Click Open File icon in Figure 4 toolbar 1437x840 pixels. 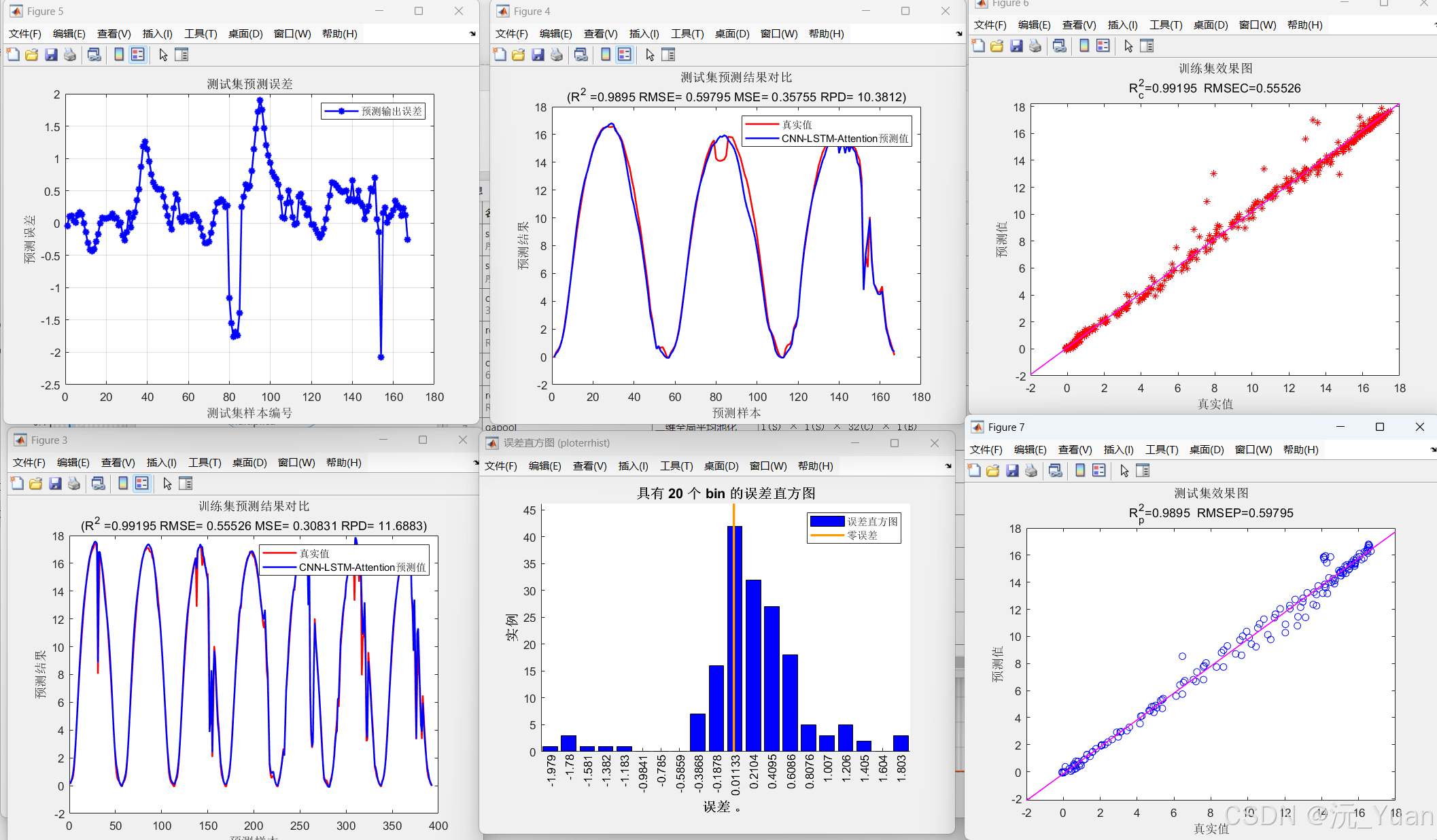point(519,55)
